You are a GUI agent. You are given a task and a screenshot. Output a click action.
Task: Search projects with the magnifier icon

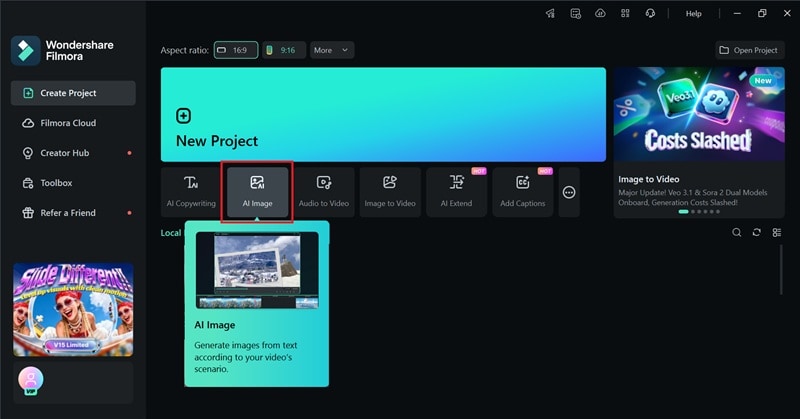(736, 233)
